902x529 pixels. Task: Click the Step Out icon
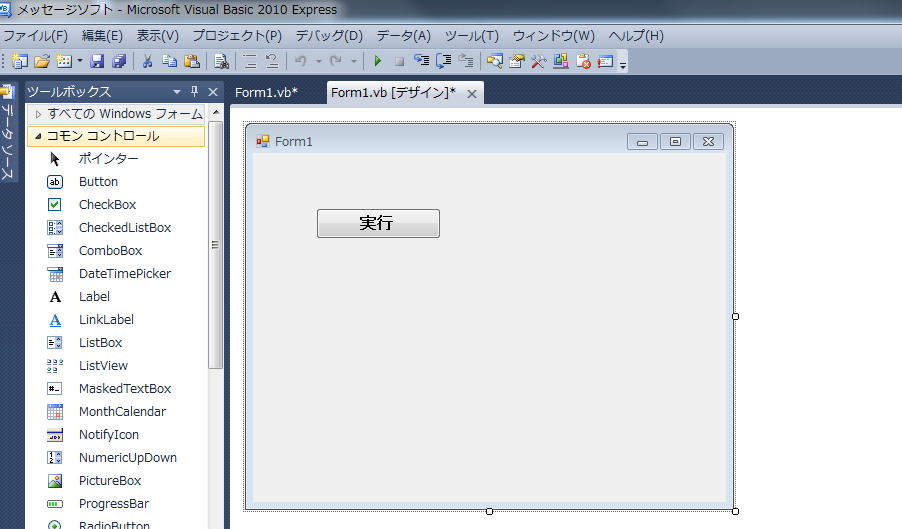click(x=465, y=61)
